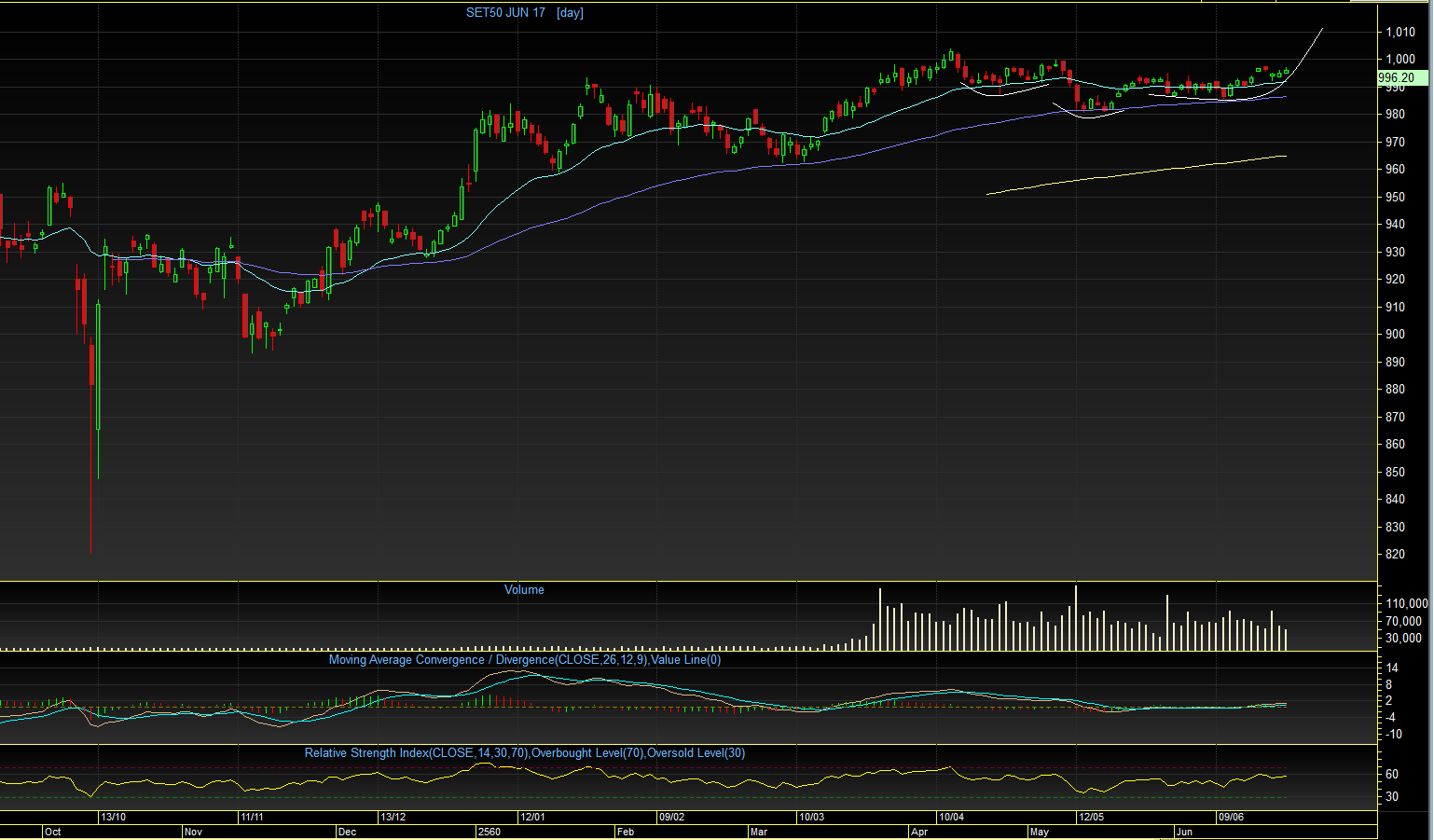Click the -10 value on MACD axis
The width and height of the screenshot is (1434, 840).
1393,734
